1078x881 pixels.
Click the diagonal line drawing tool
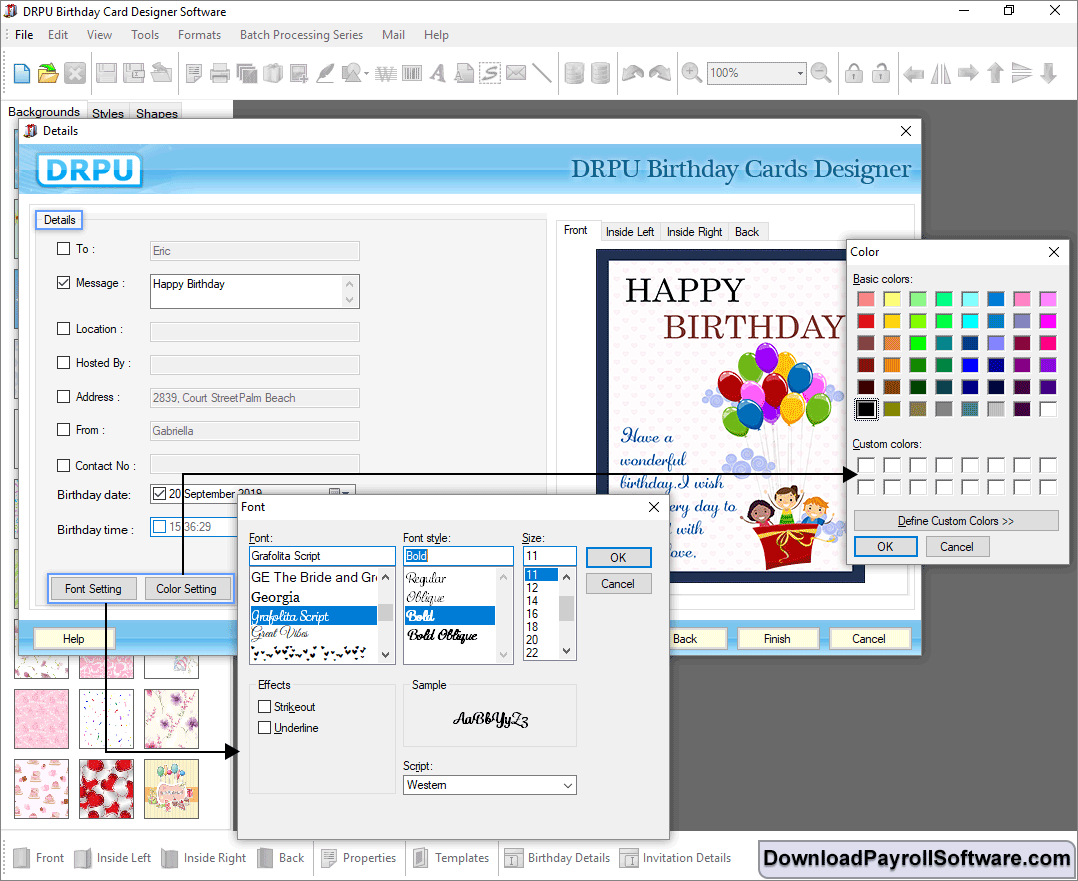tap(542, 73)
